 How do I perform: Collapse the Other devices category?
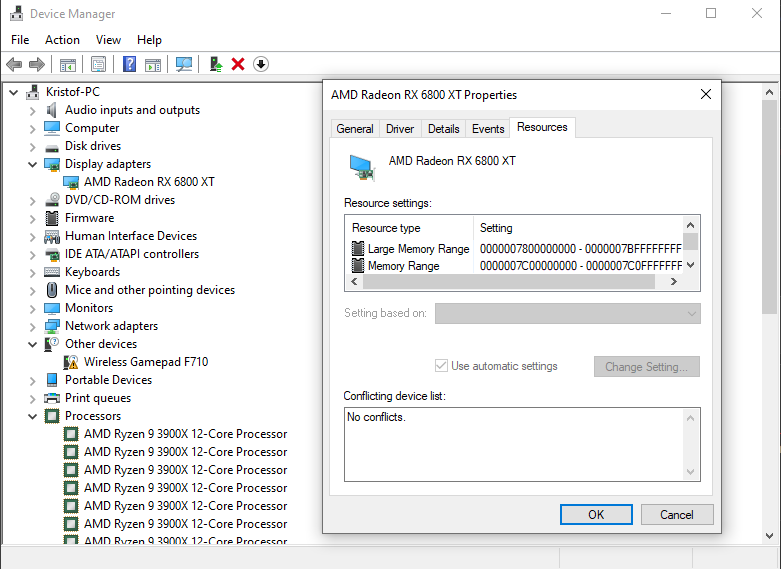(32, 344)
